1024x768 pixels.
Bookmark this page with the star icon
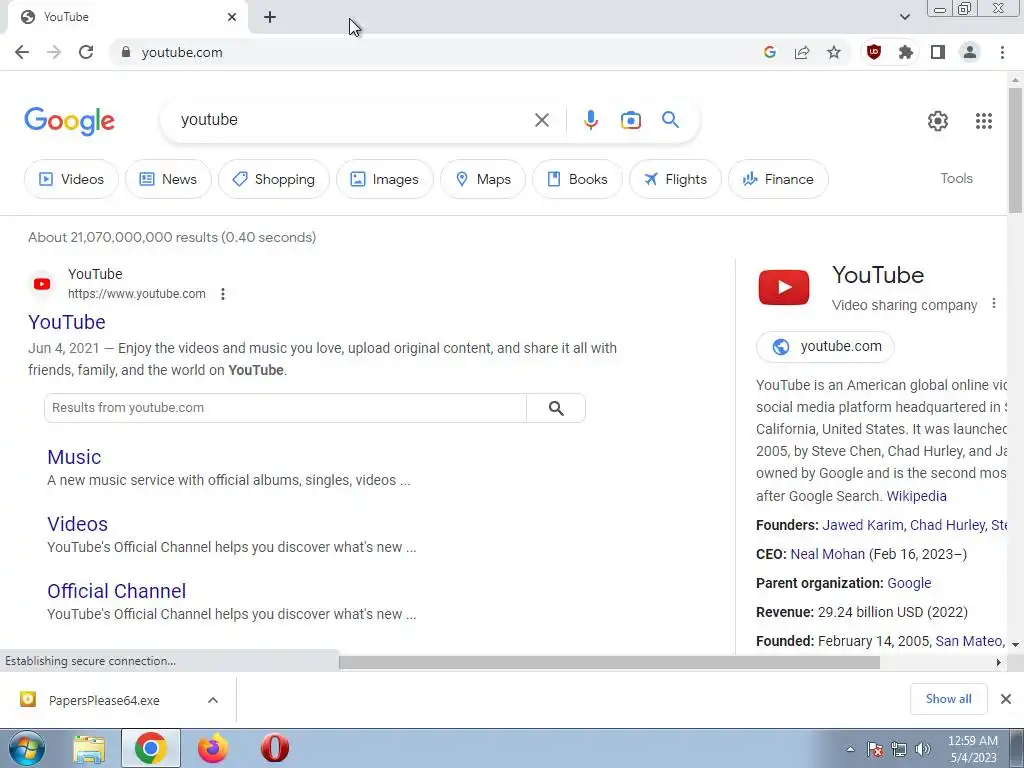pos(834,52)
